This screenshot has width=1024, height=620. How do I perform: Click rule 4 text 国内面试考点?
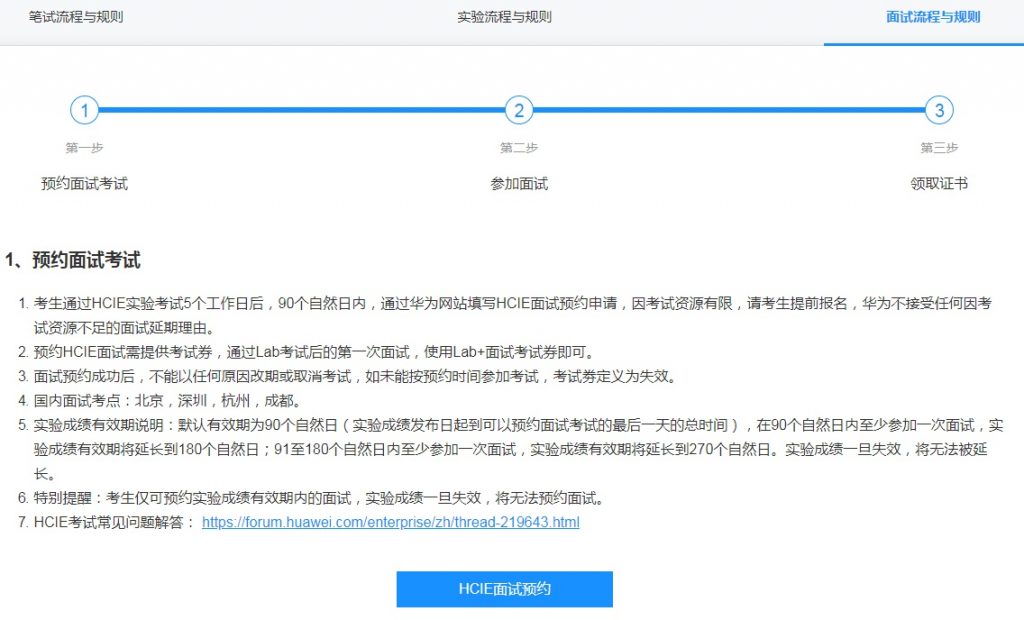pos(168,400)
